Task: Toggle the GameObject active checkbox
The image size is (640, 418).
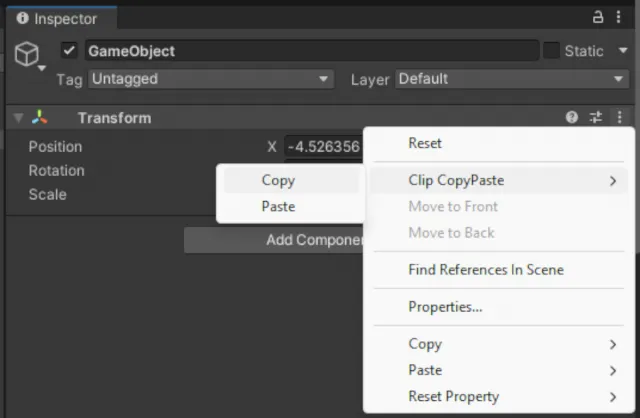Action: coord(69,51)
